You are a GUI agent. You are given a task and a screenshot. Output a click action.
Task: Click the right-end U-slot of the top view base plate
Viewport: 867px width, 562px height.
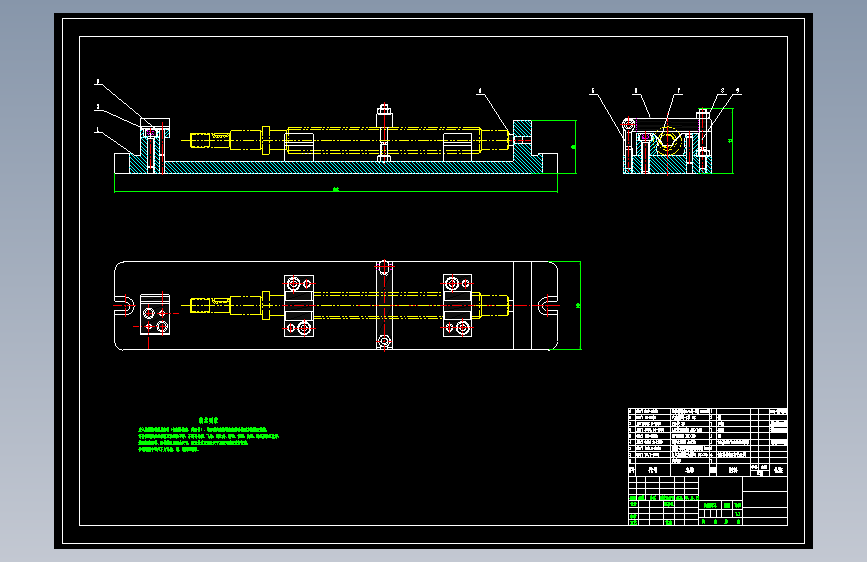tap(547, 305)
